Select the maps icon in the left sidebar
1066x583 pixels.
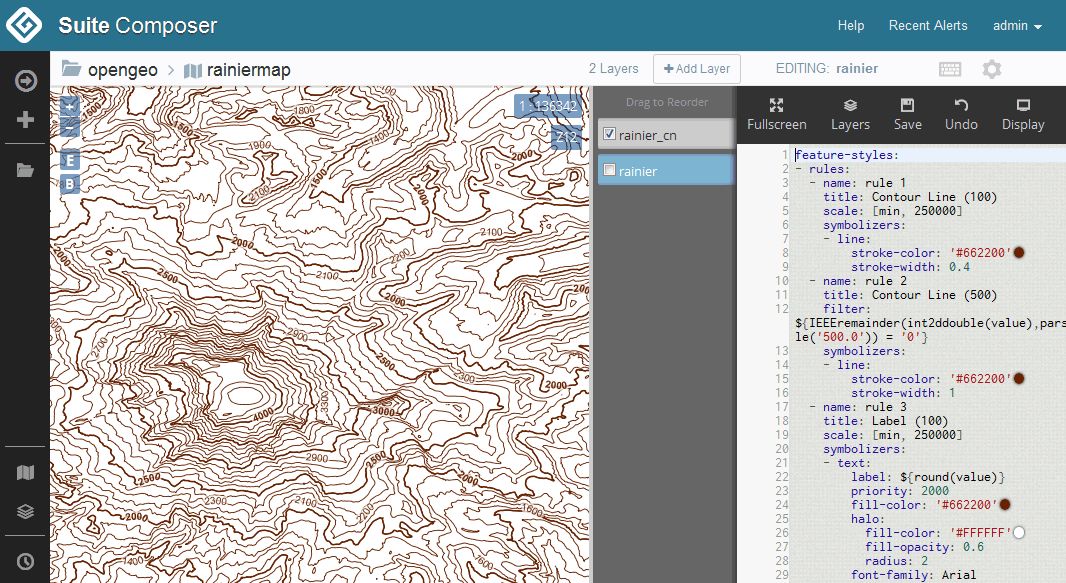pyautogui.click(x=24, y=472)
